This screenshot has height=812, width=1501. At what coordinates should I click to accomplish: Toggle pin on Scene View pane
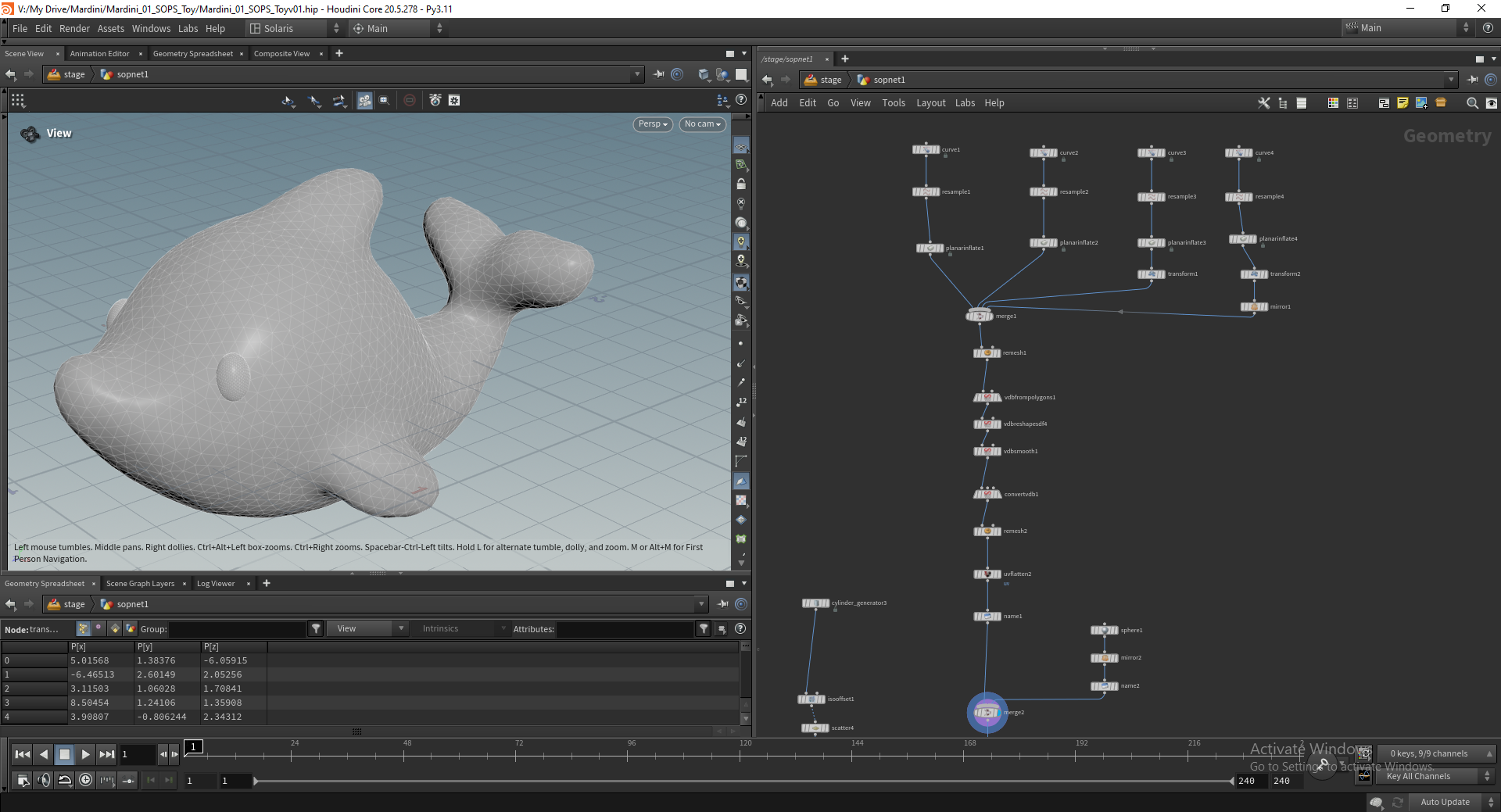tap(658, 74)
